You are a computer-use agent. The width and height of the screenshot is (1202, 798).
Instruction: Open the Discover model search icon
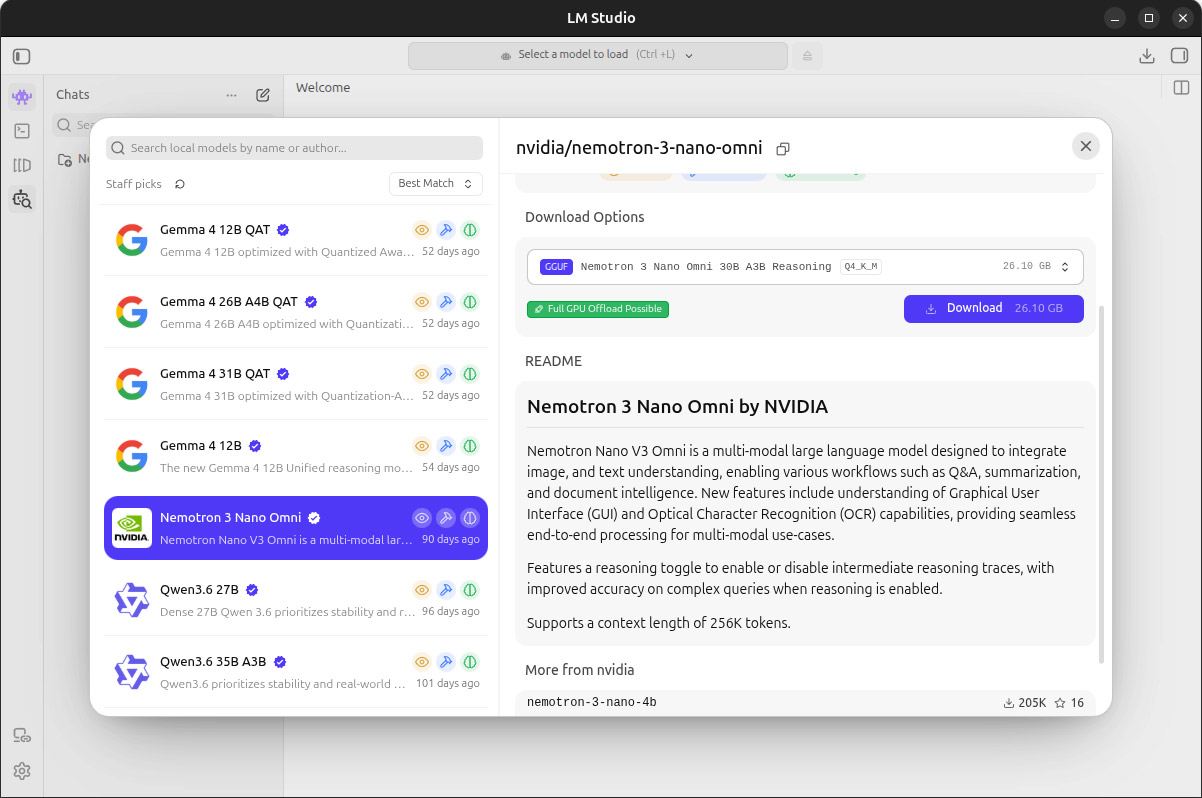[x=22, y=199]
